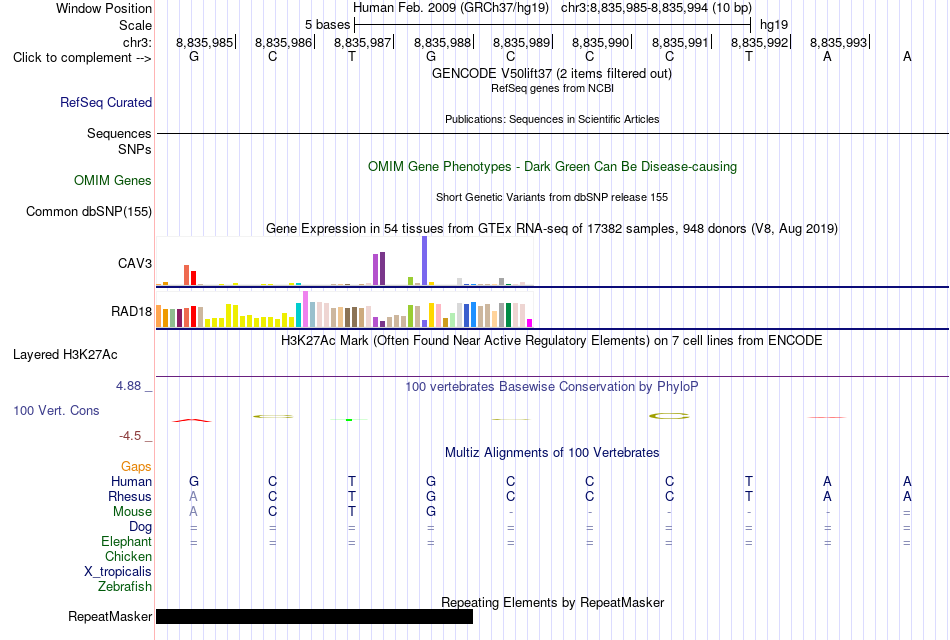Click the 4.88 upper conservation scale value
Screen dimensions: 950x640
pyautogui.click(x=128, y=386)
